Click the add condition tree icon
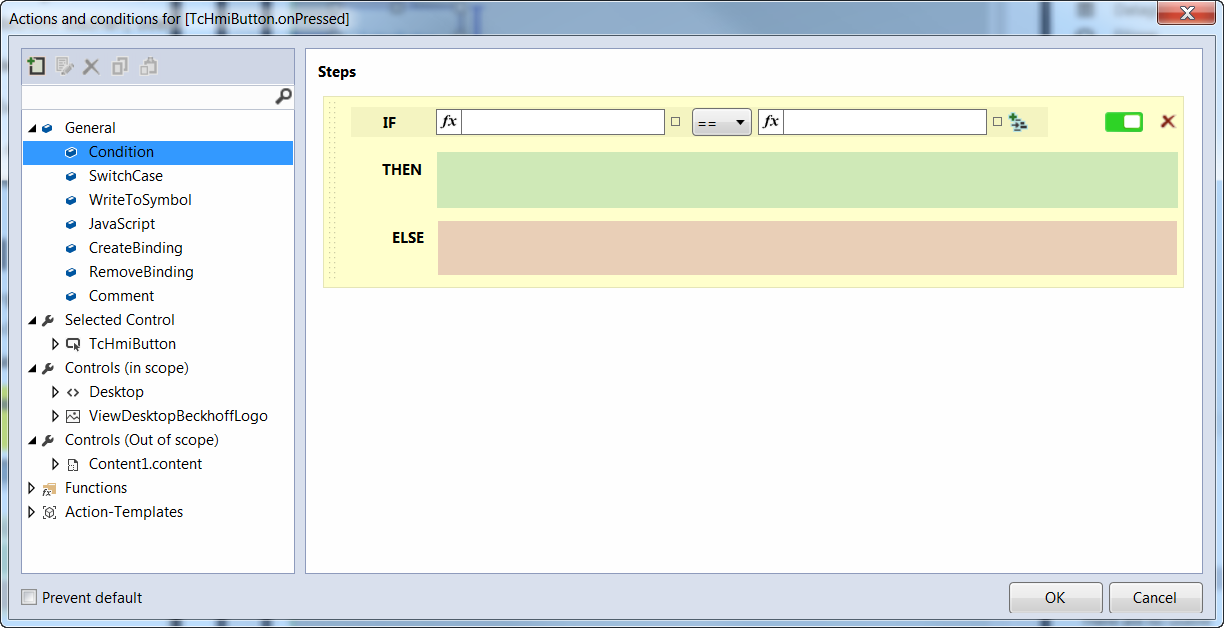Viewport: 1224px width, 628px height. tap(1018, 122)
